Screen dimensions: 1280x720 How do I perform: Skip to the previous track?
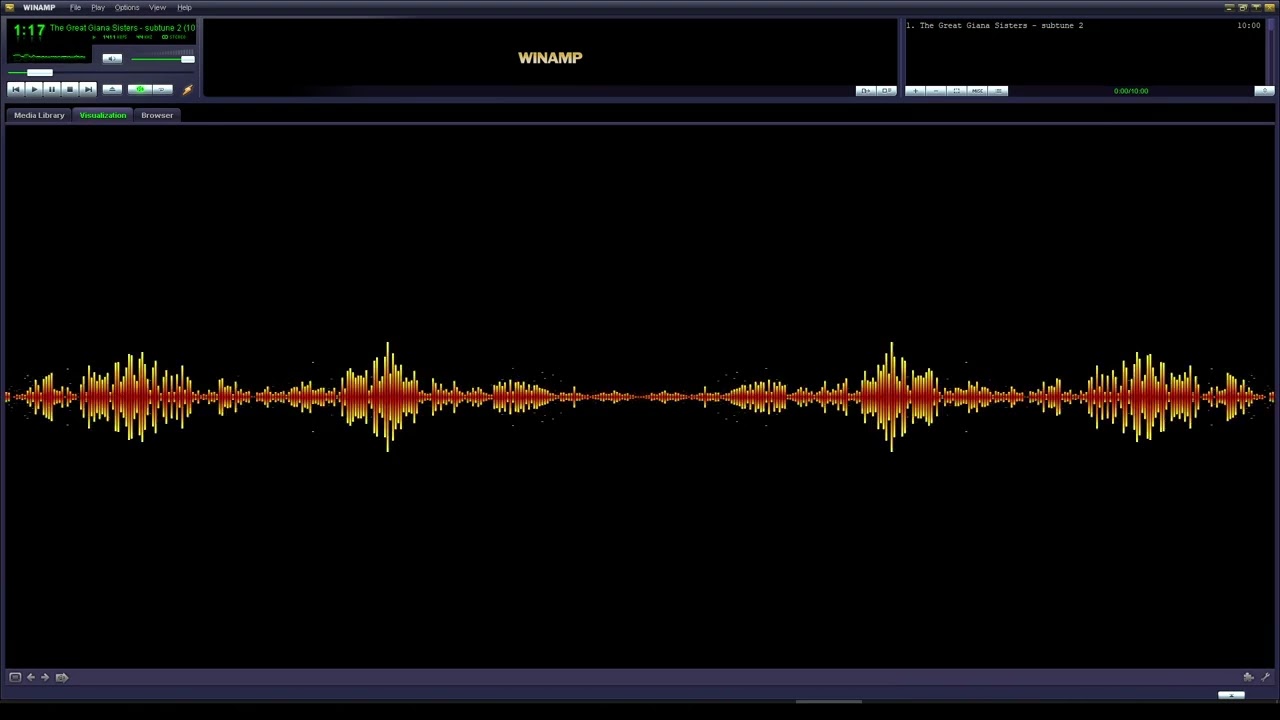coord(16,89)
